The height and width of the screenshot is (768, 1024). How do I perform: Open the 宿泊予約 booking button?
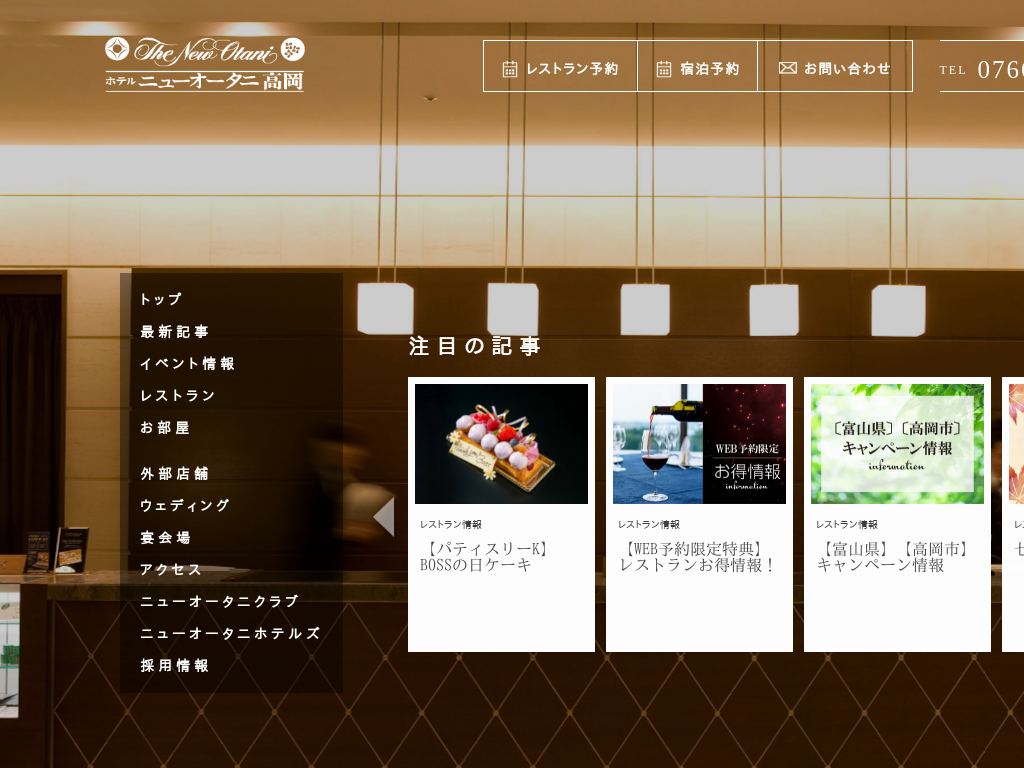coord(698,67)
